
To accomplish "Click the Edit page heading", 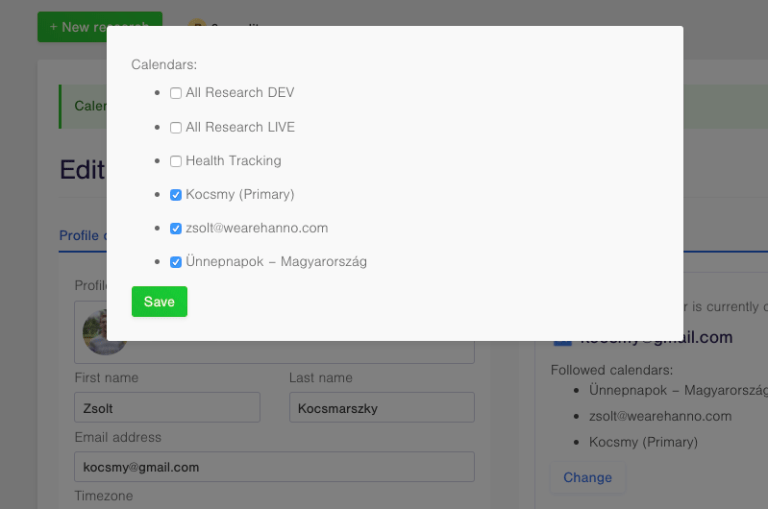I will click(x=82, y=169).
